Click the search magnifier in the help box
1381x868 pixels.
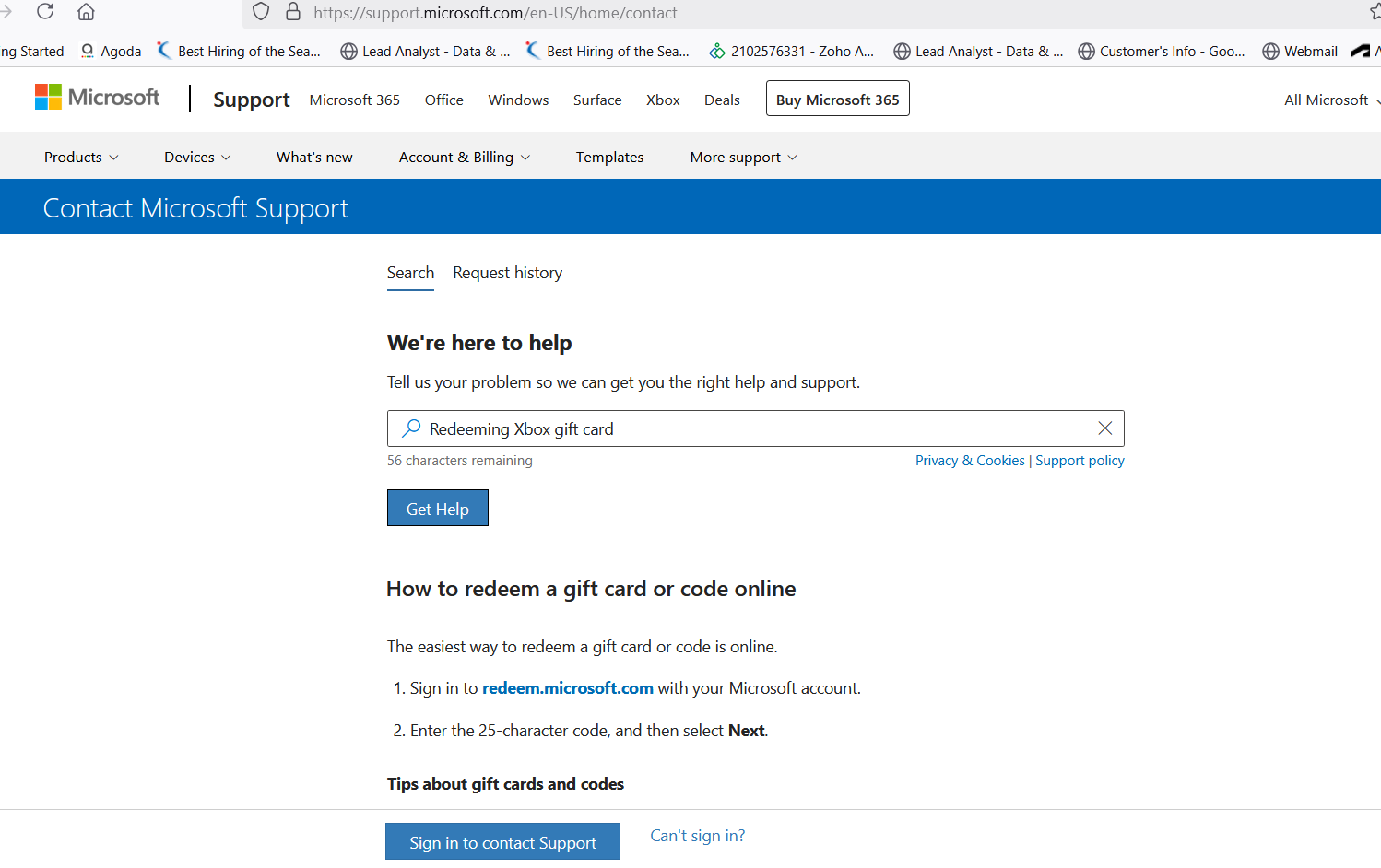pyautogui.click(x=409, y=428)
